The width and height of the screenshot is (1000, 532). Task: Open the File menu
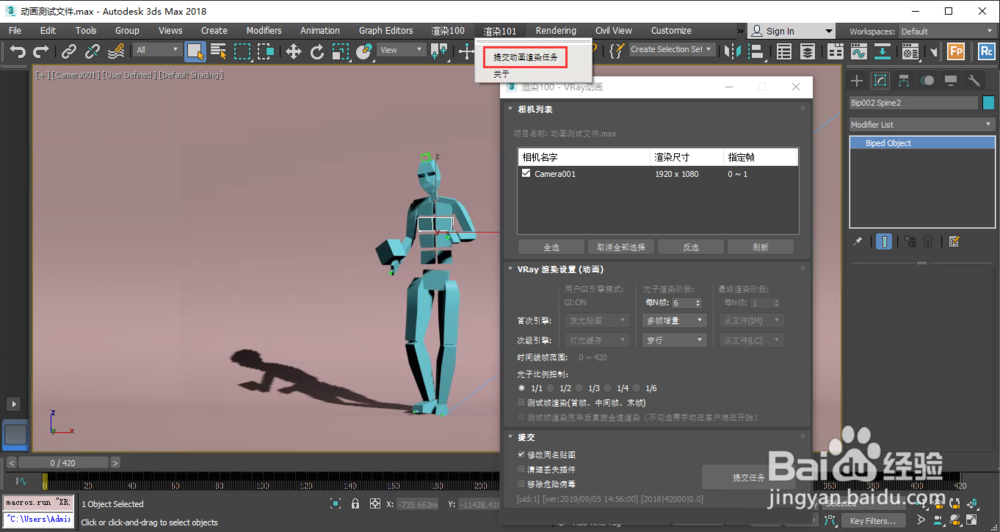15,31
